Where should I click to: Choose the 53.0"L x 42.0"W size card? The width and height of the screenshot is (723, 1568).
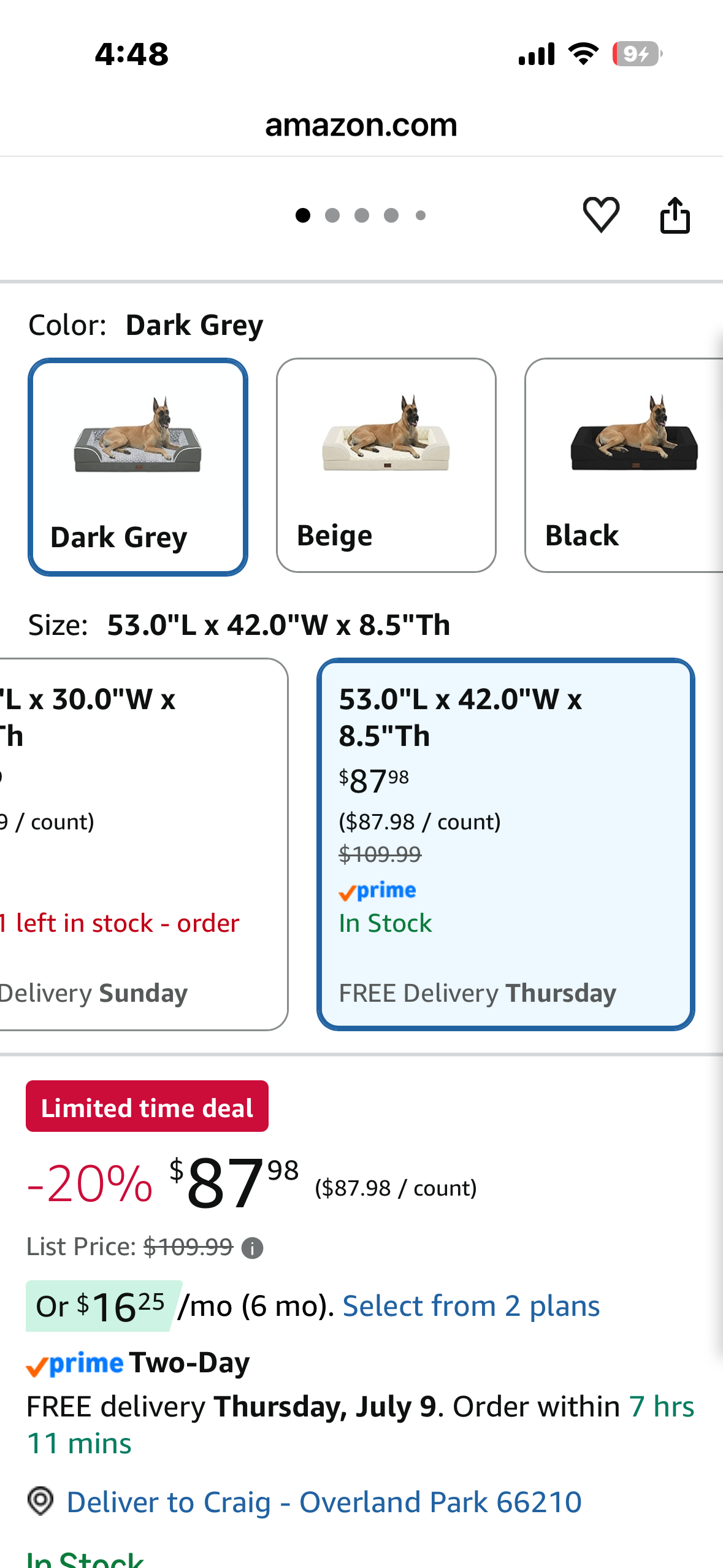506,844
